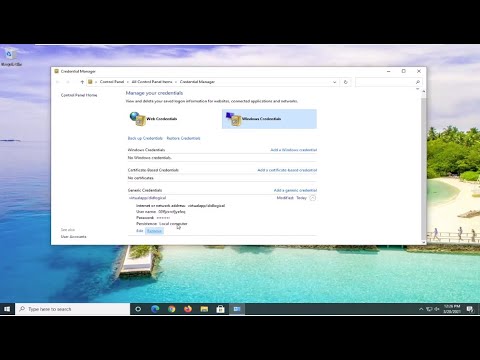Open Control Panel Home

pyautogui.click(x=79, y=95)
